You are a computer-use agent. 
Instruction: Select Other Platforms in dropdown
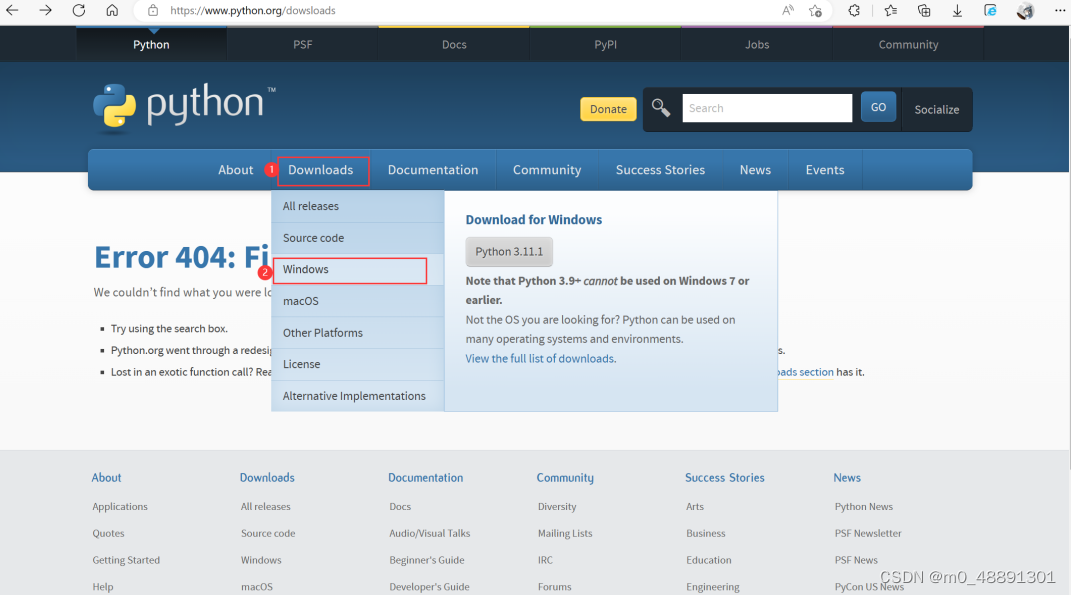[x=358, y=333]
